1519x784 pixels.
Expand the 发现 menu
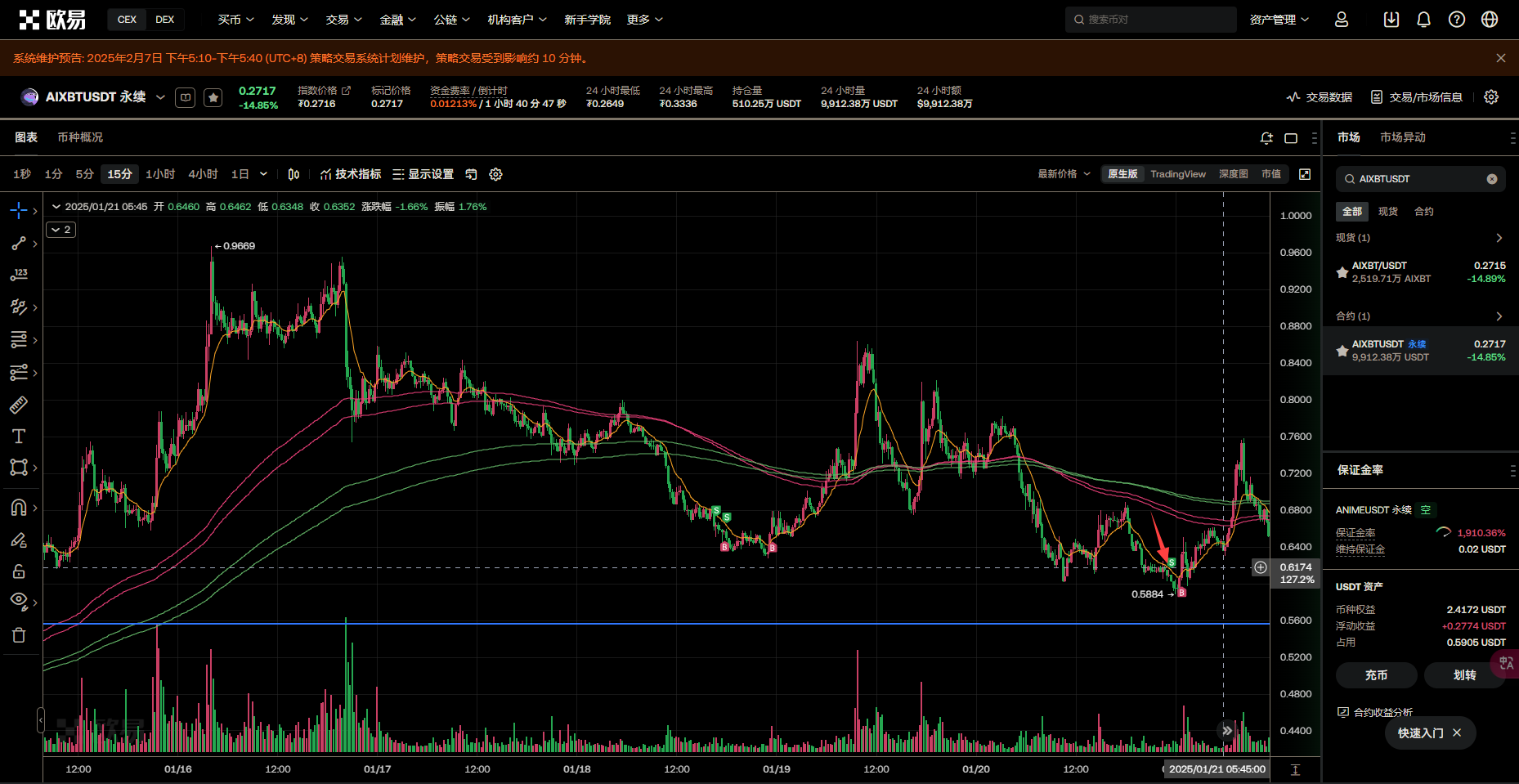[x=289, y=20]
